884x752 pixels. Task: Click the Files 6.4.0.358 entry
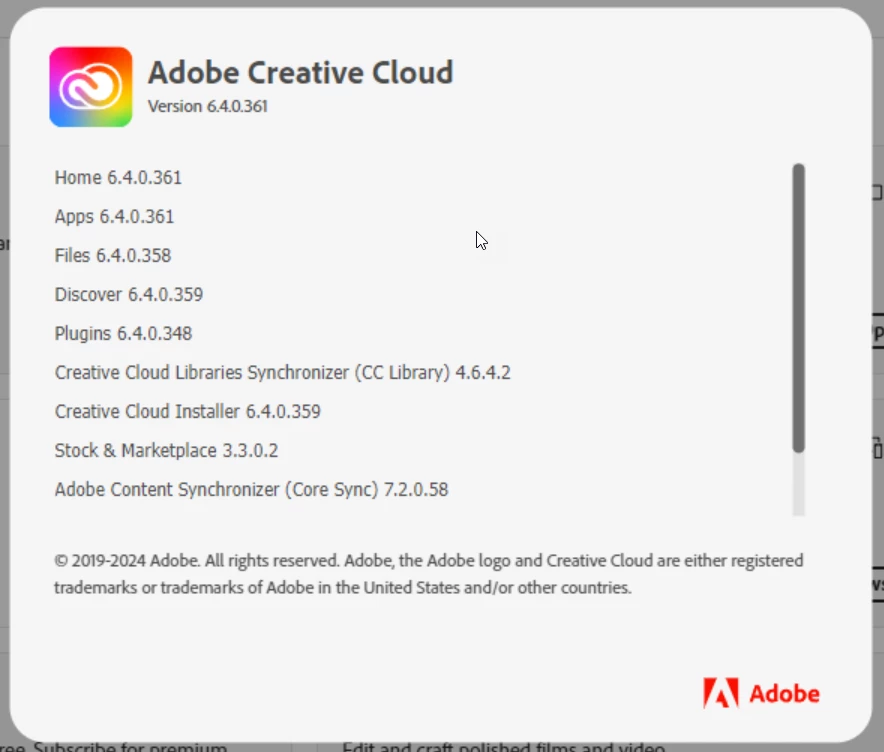tap(113, 255)
